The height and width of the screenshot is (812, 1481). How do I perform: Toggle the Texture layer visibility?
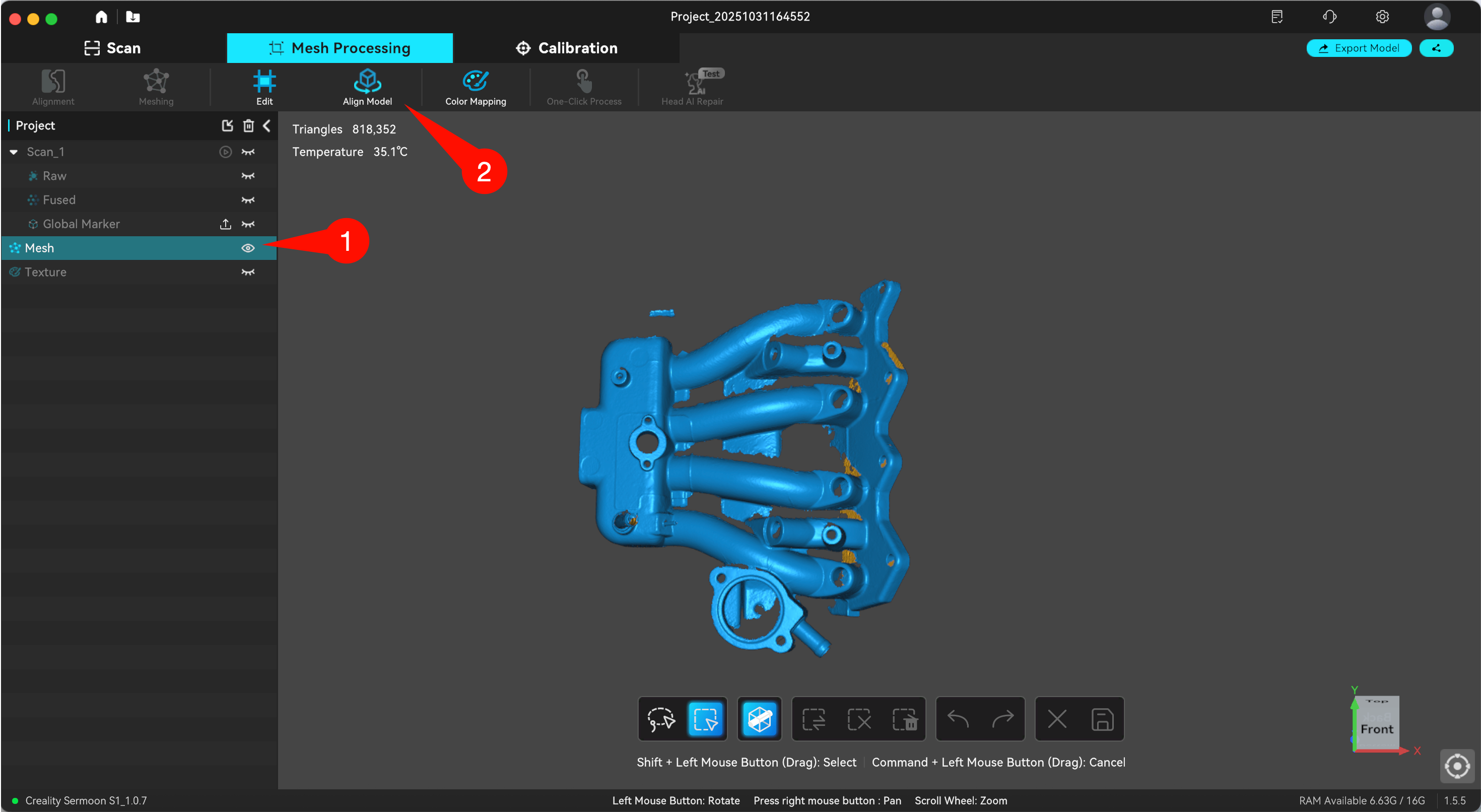click(x=248, y=272)
